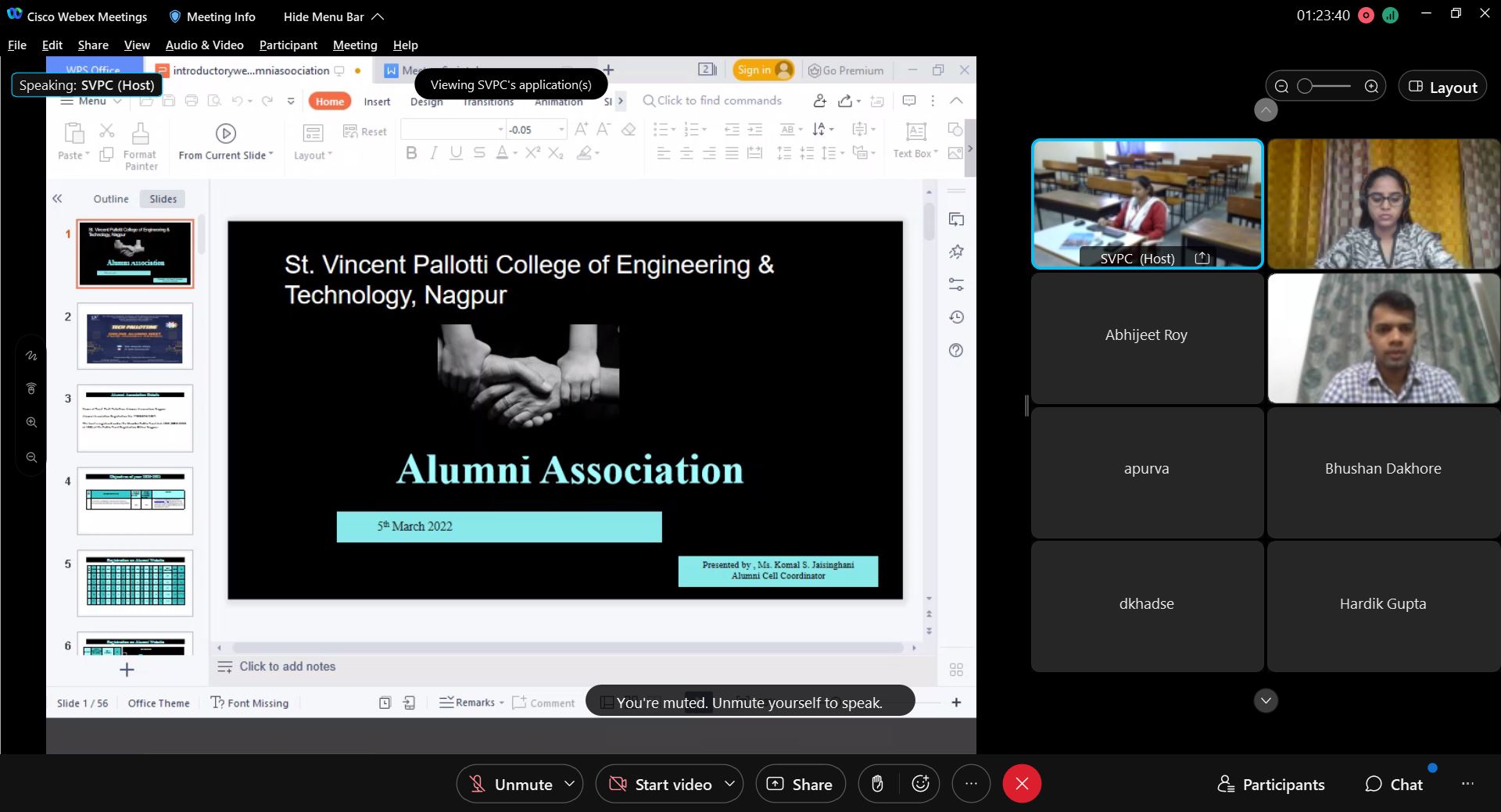Click the zoom out magnifier icon
Viewport: 1501px width, 812px height.
[x=31, y=457]
